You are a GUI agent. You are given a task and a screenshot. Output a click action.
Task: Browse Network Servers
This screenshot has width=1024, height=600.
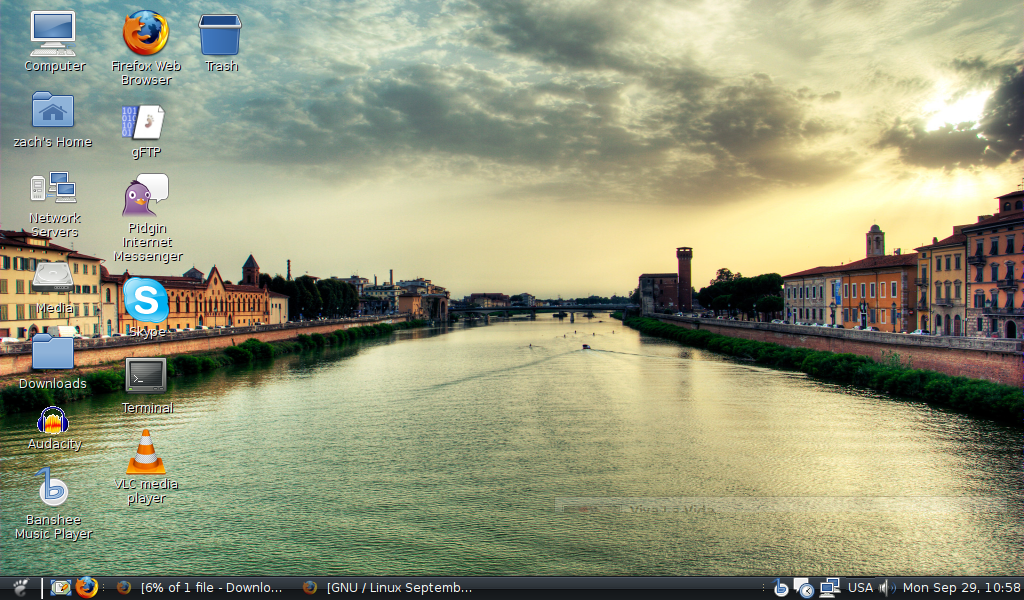click(x=54, y=190)
